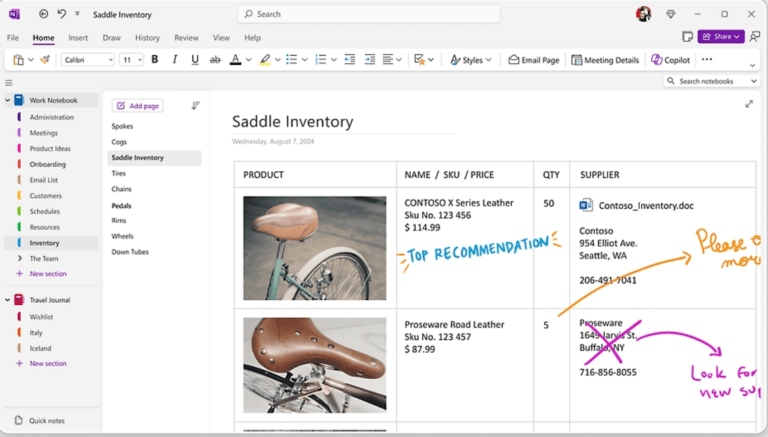Open the Calibri font name dropdown

tap(88, 60)
